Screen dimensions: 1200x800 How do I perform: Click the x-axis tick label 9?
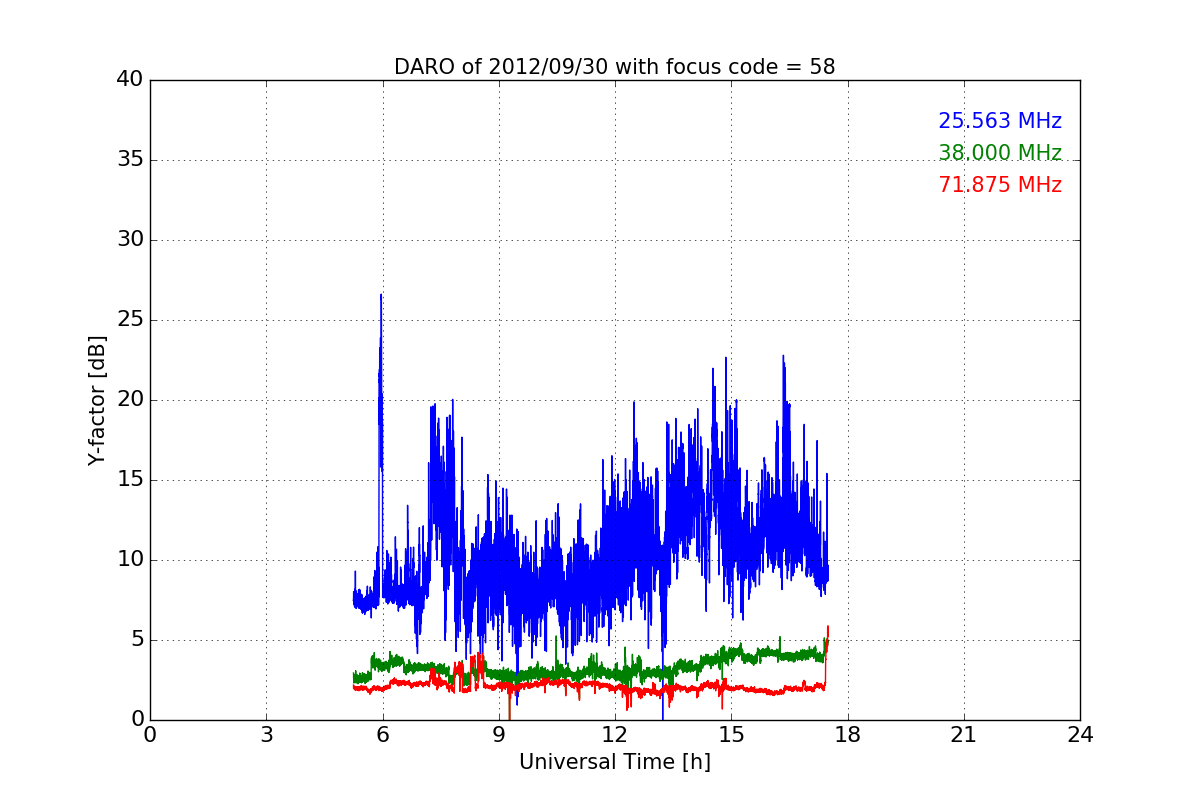pyautogui.click(x=498, y=735)
